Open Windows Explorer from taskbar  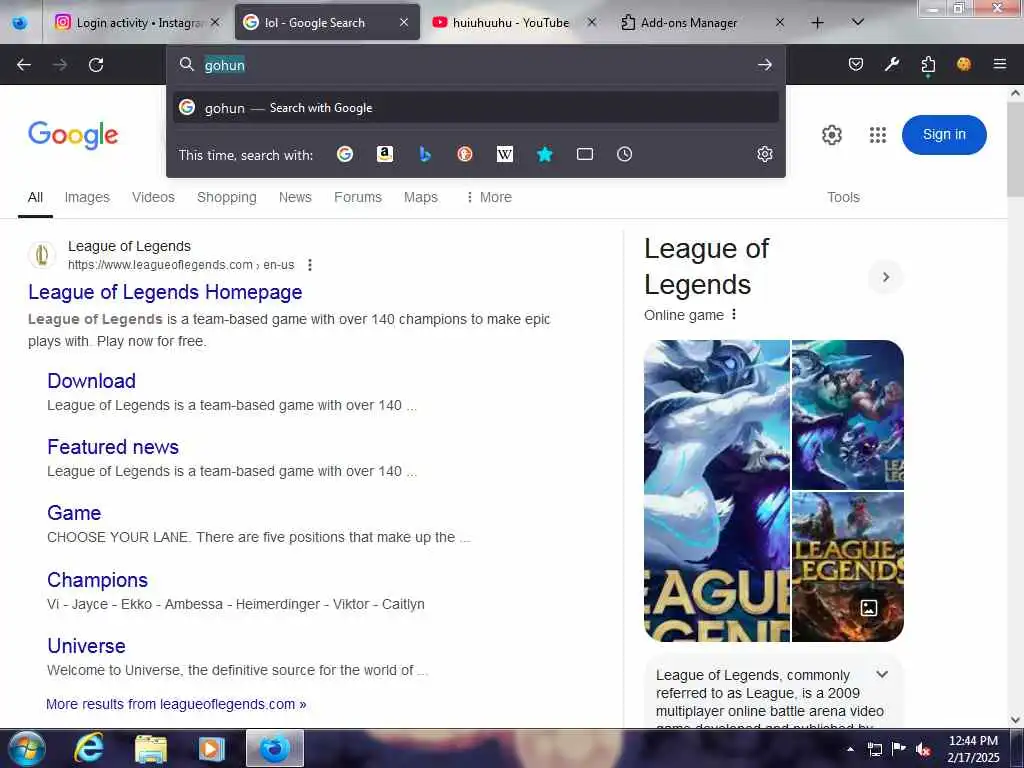click(151, 748)
